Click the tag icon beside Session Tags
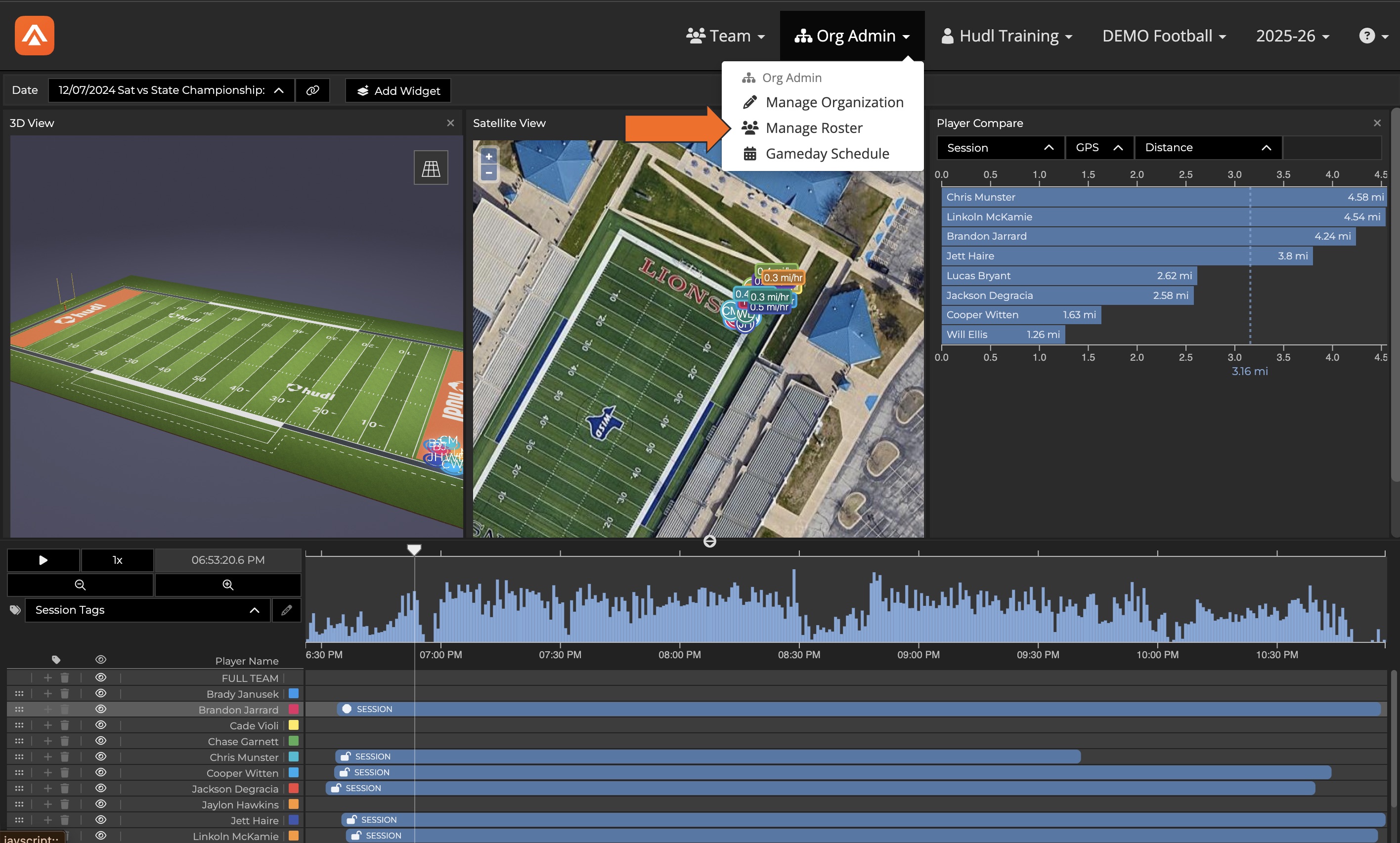 coord(15,610)
